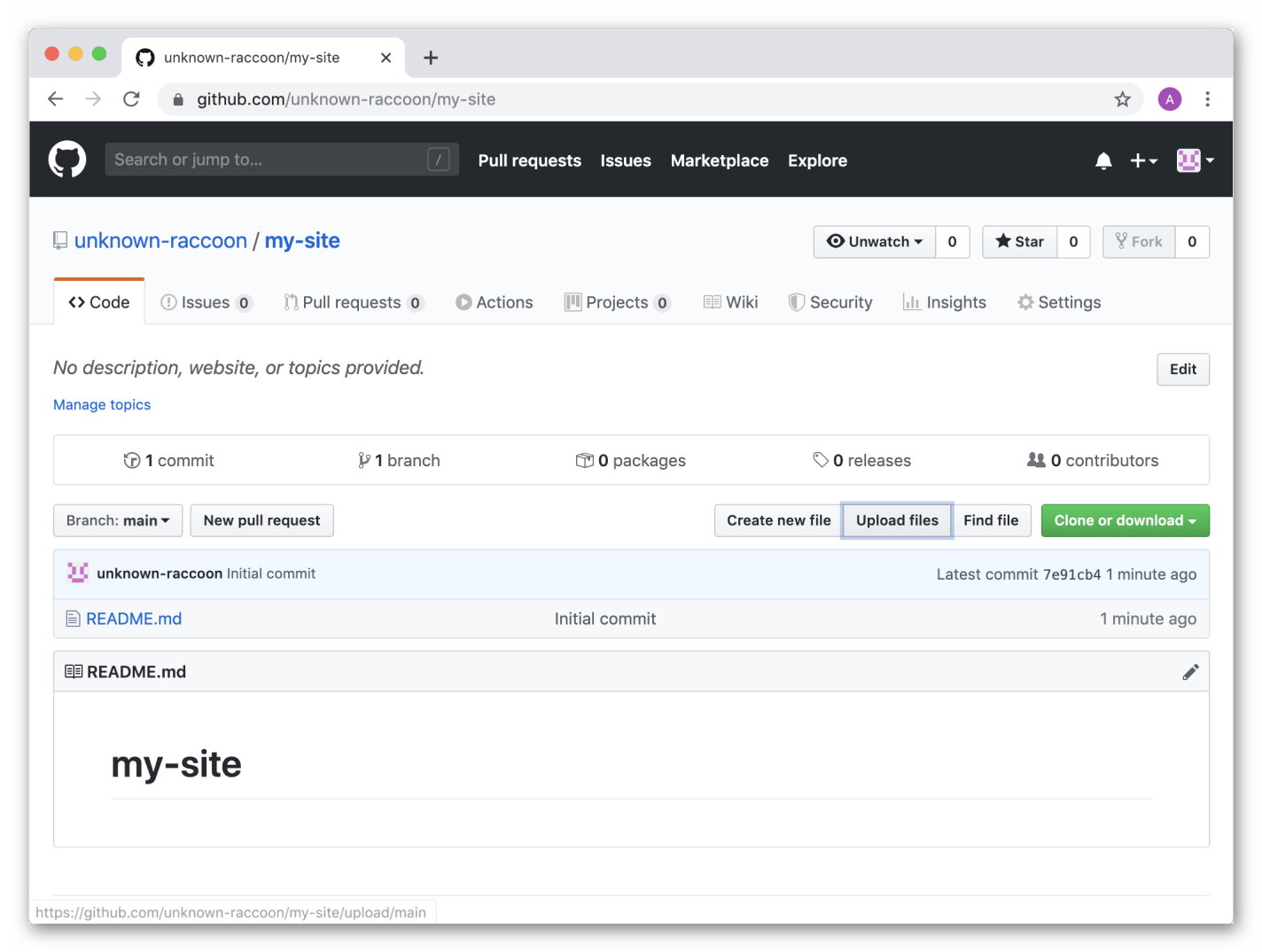Switch to the Wiki tab
The width and height of the screenshot is (1262, 952).
click(x=731, y=302)
